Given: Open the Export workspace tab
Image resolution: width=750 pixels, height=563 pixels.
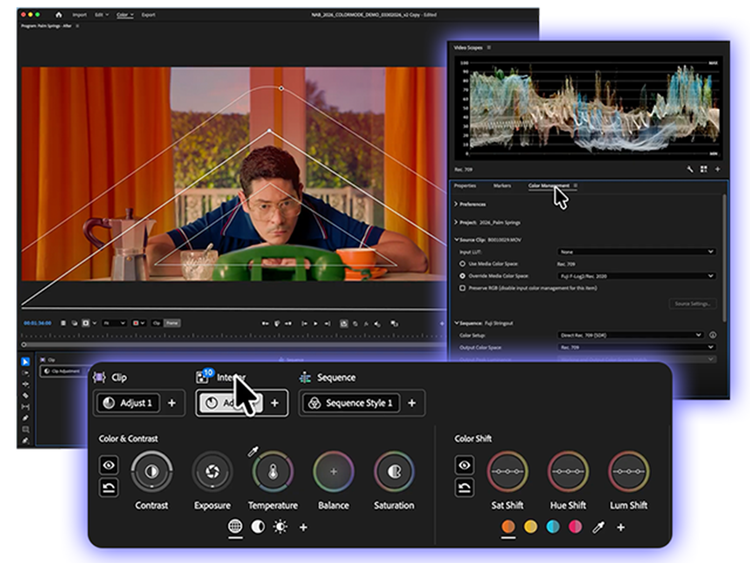Looking at the screenshot, I should click(x=148, y=15).
